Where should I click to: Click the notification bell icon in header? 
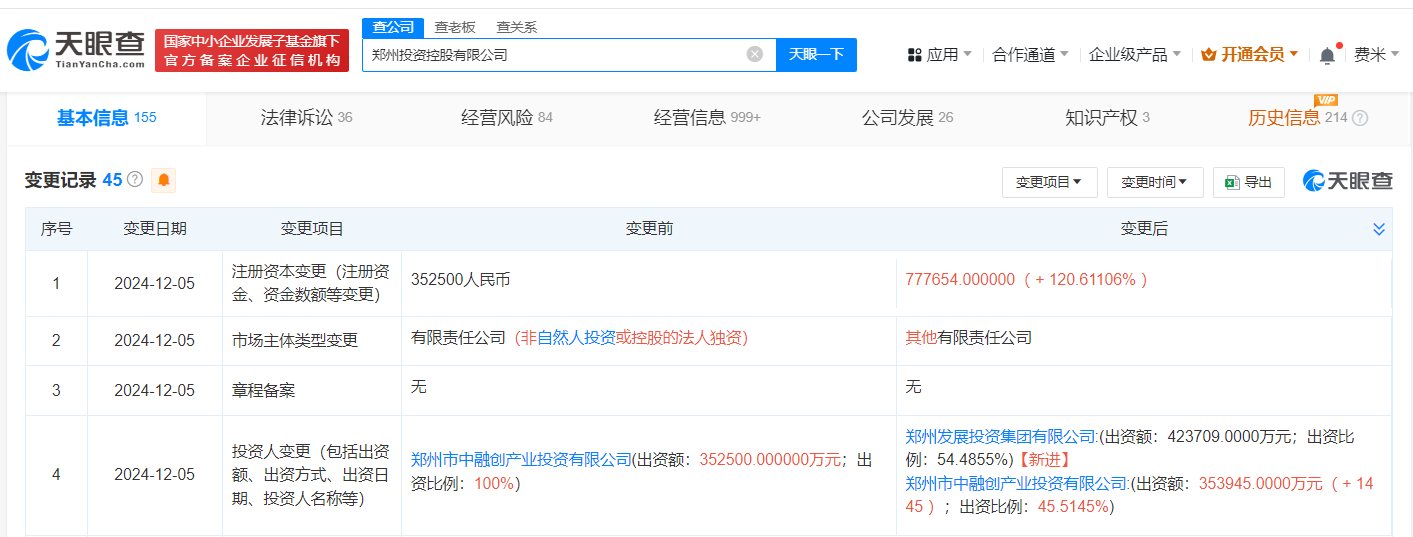coord(1327,55)
